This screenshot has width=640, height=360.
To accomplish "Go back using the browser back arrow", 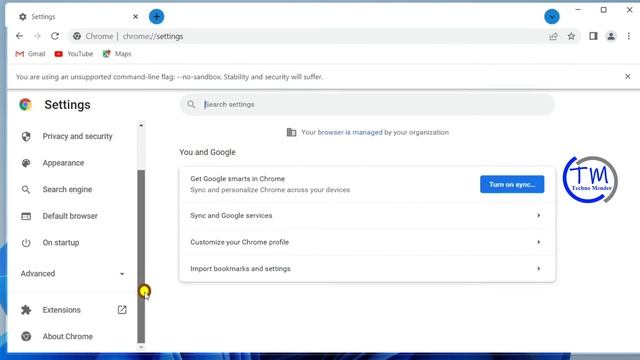I will click(20, 36).
